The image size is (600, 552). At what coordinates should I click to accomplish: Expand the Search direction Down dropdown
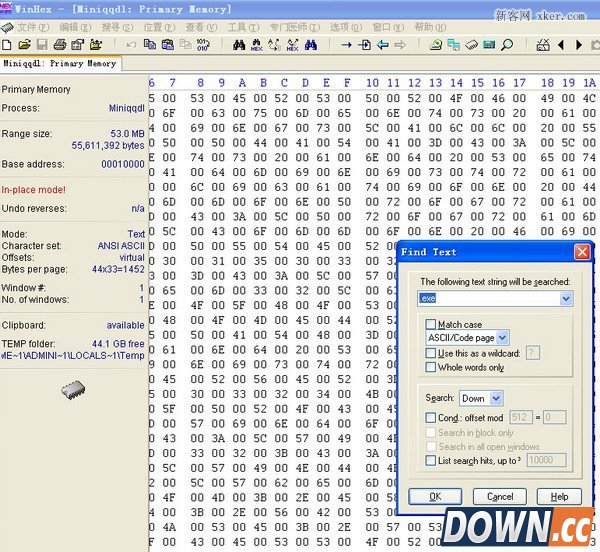click(494, 398)
